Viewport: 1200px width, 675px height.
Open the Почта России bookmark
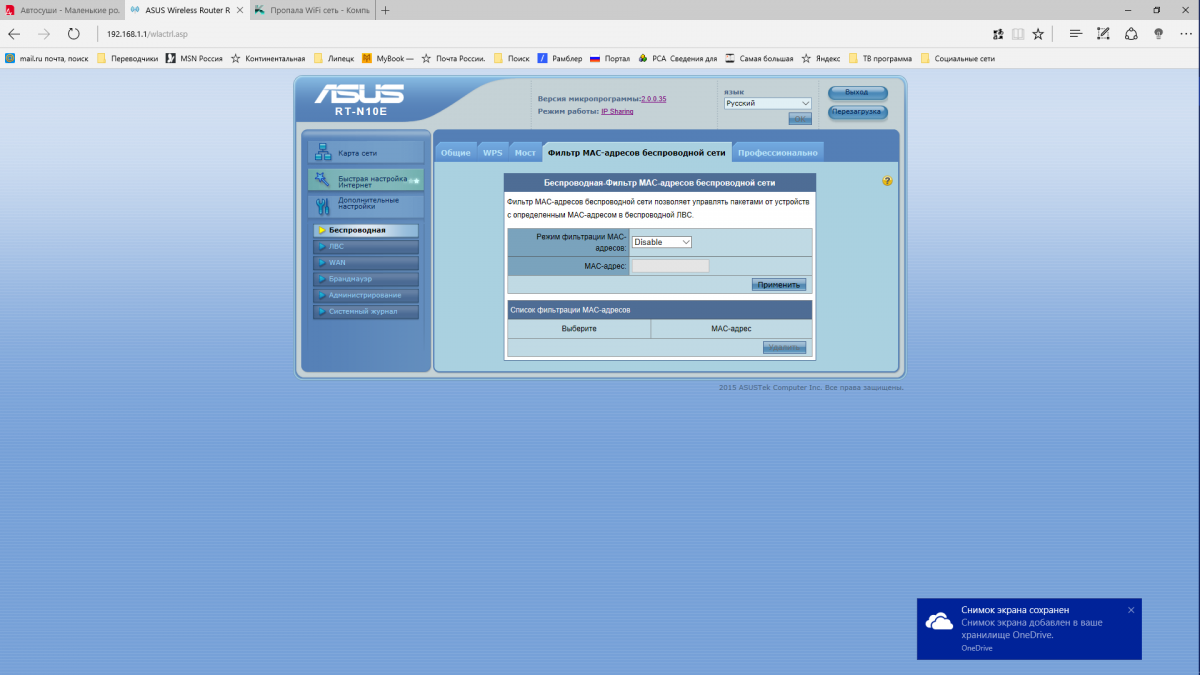coord(454,58)
